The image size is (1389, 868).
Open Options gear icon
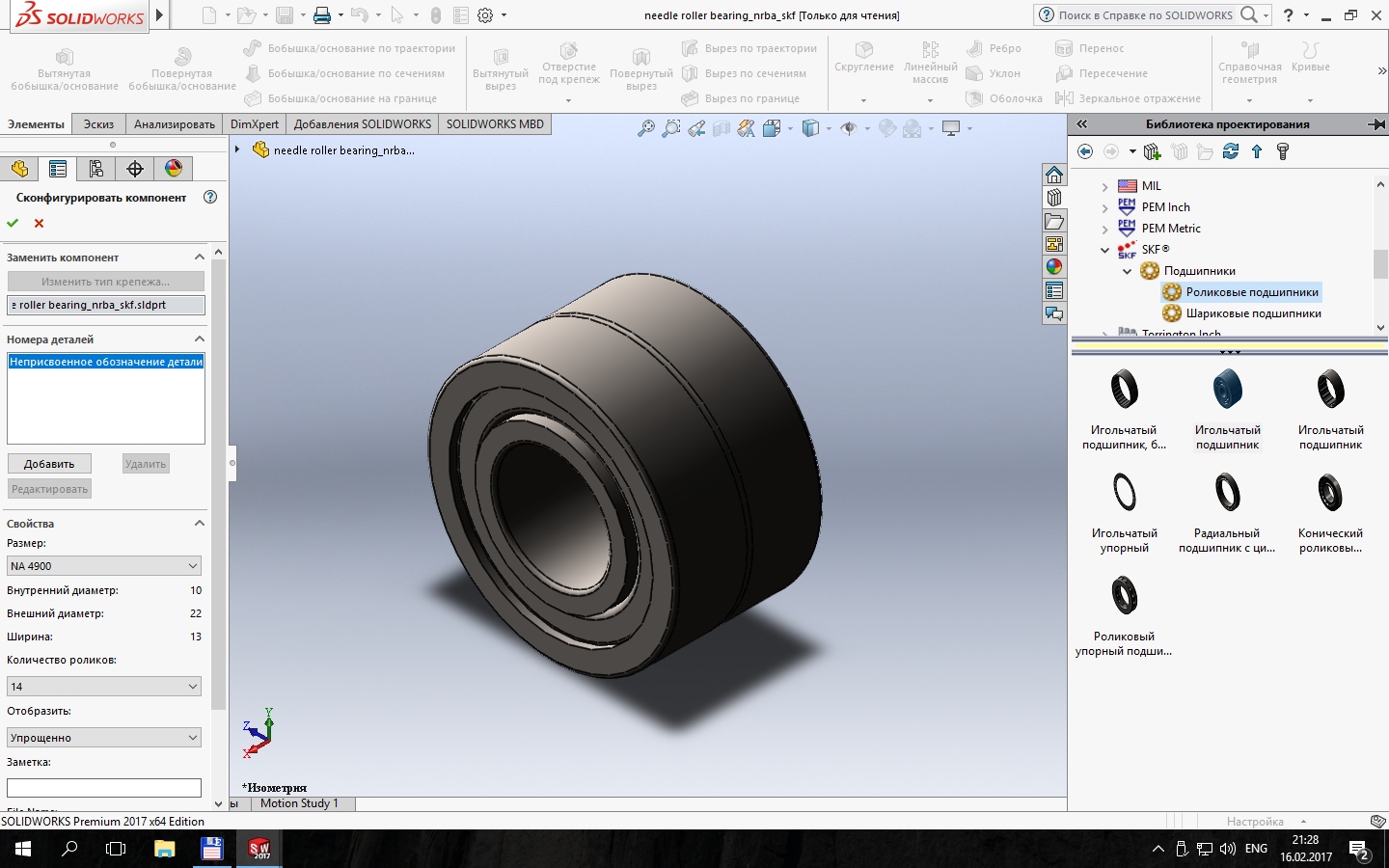click(485, 15)
